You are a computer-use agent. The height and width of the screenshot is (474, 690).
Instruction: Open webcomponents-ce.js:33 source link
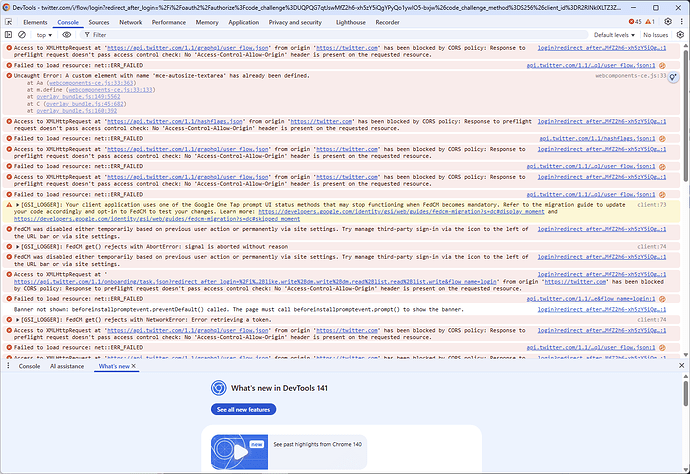[x=626, y=74]
